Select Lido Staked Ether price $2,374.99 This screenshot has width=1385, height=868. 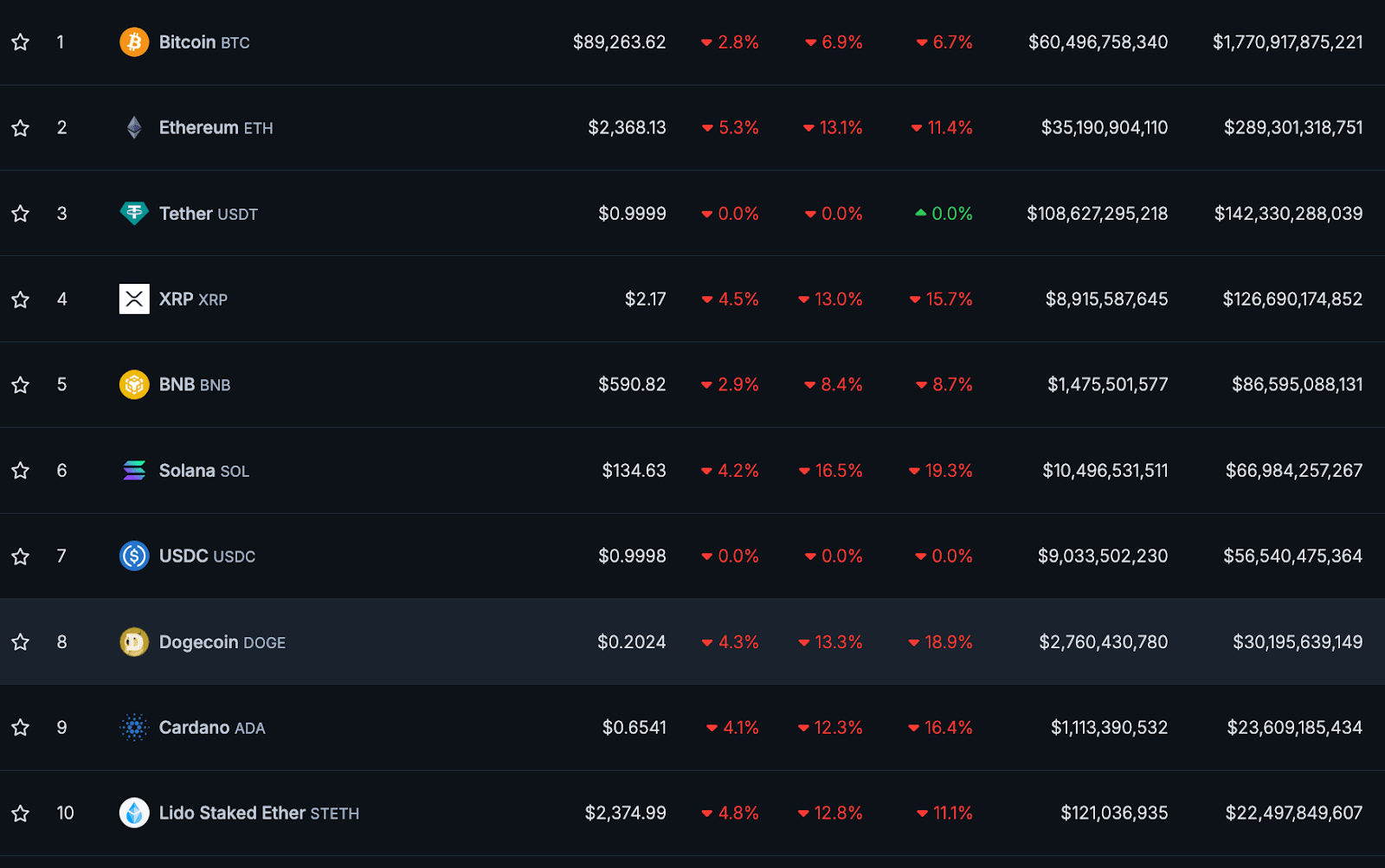(625, 813)
